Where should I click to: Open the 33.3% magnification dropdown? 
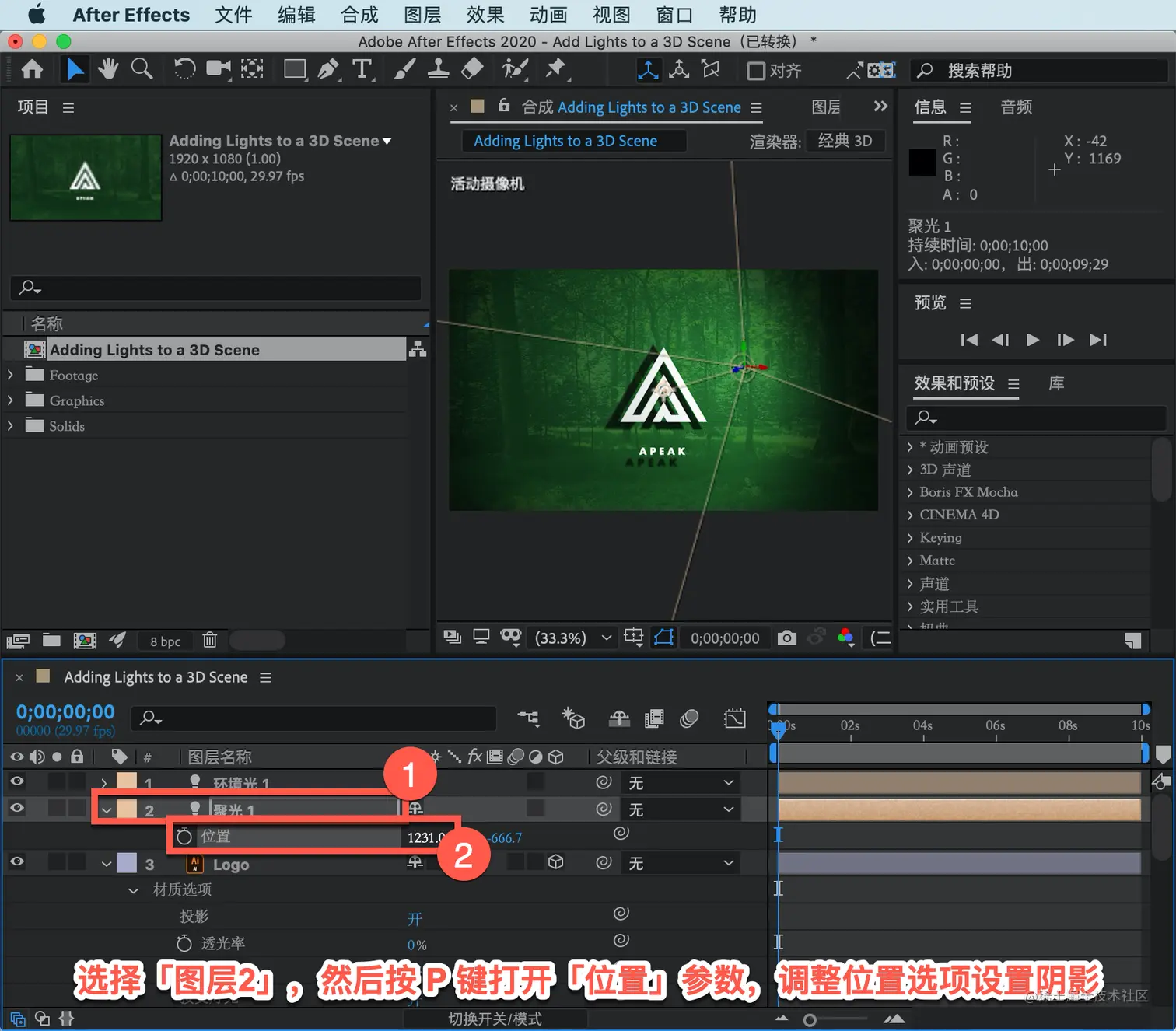click(x=572, y=638)
